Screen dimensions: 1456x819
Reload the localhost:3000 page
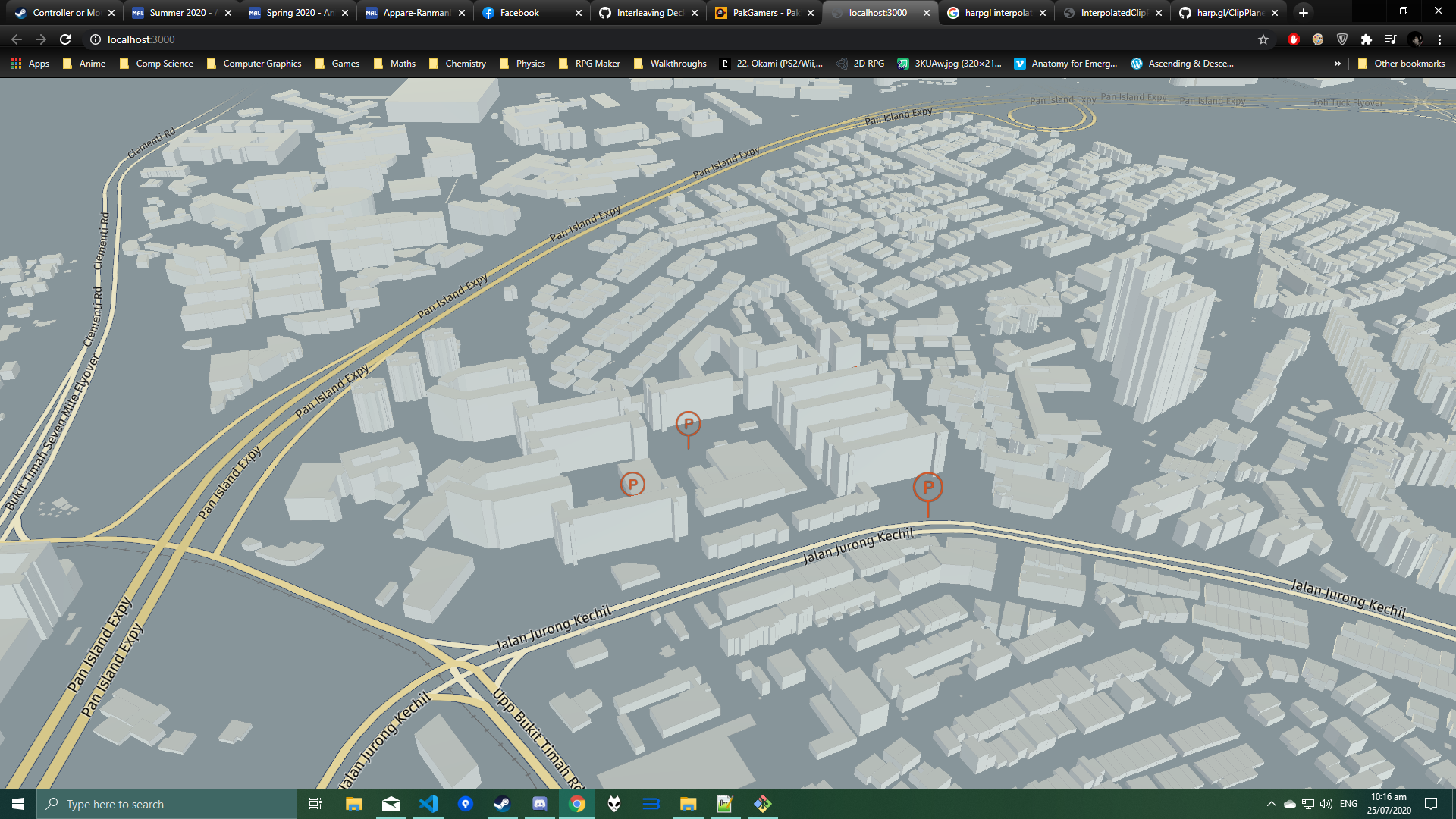[64, 39]
